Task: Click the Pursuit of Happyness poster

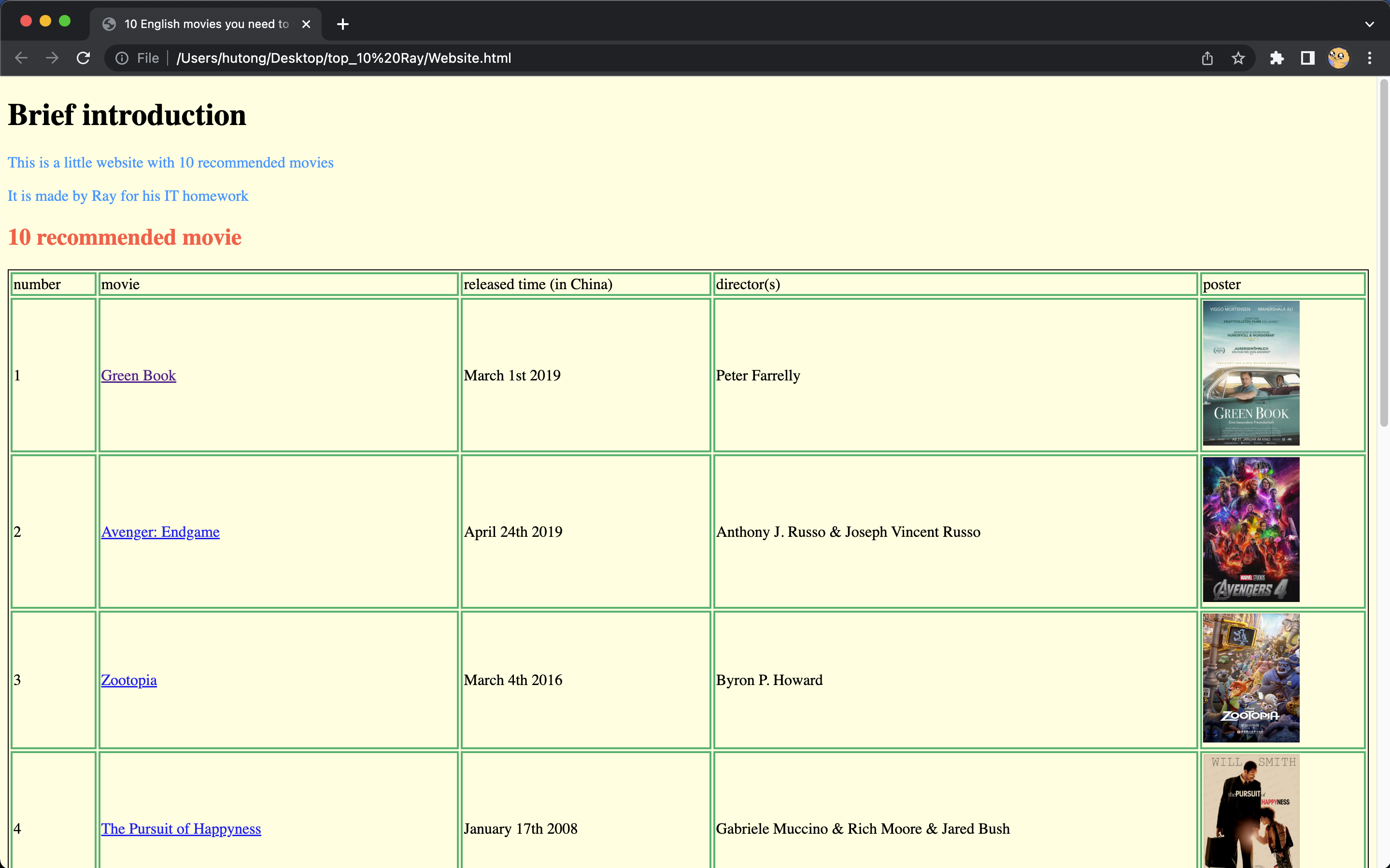Action: [x=1251, y=811]
